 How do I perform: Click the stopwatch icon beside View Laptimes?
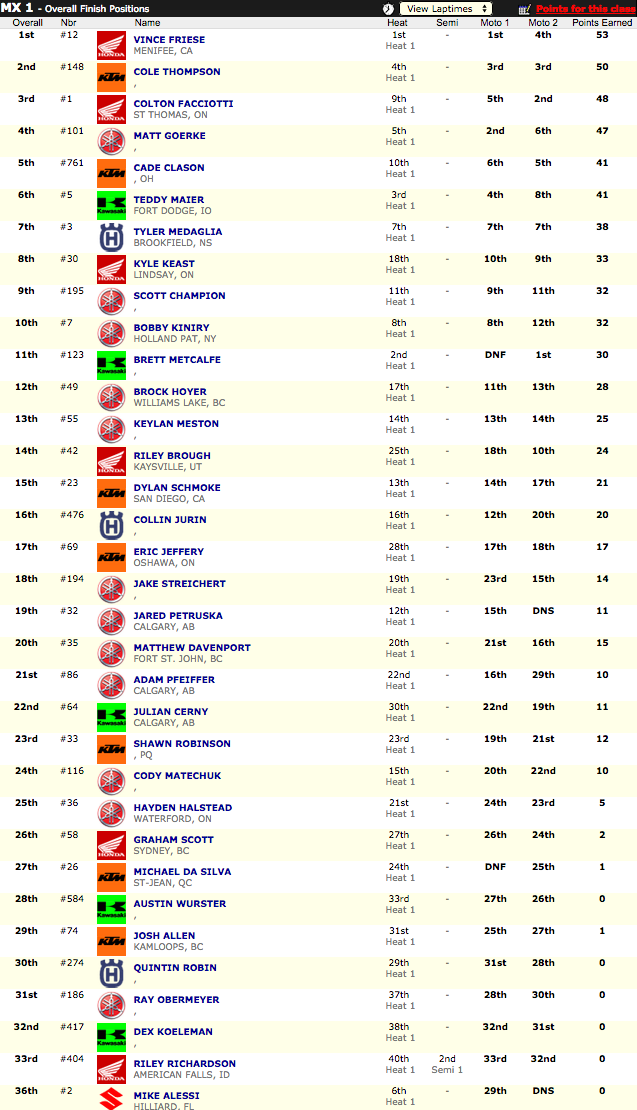(x=388, y=8)
